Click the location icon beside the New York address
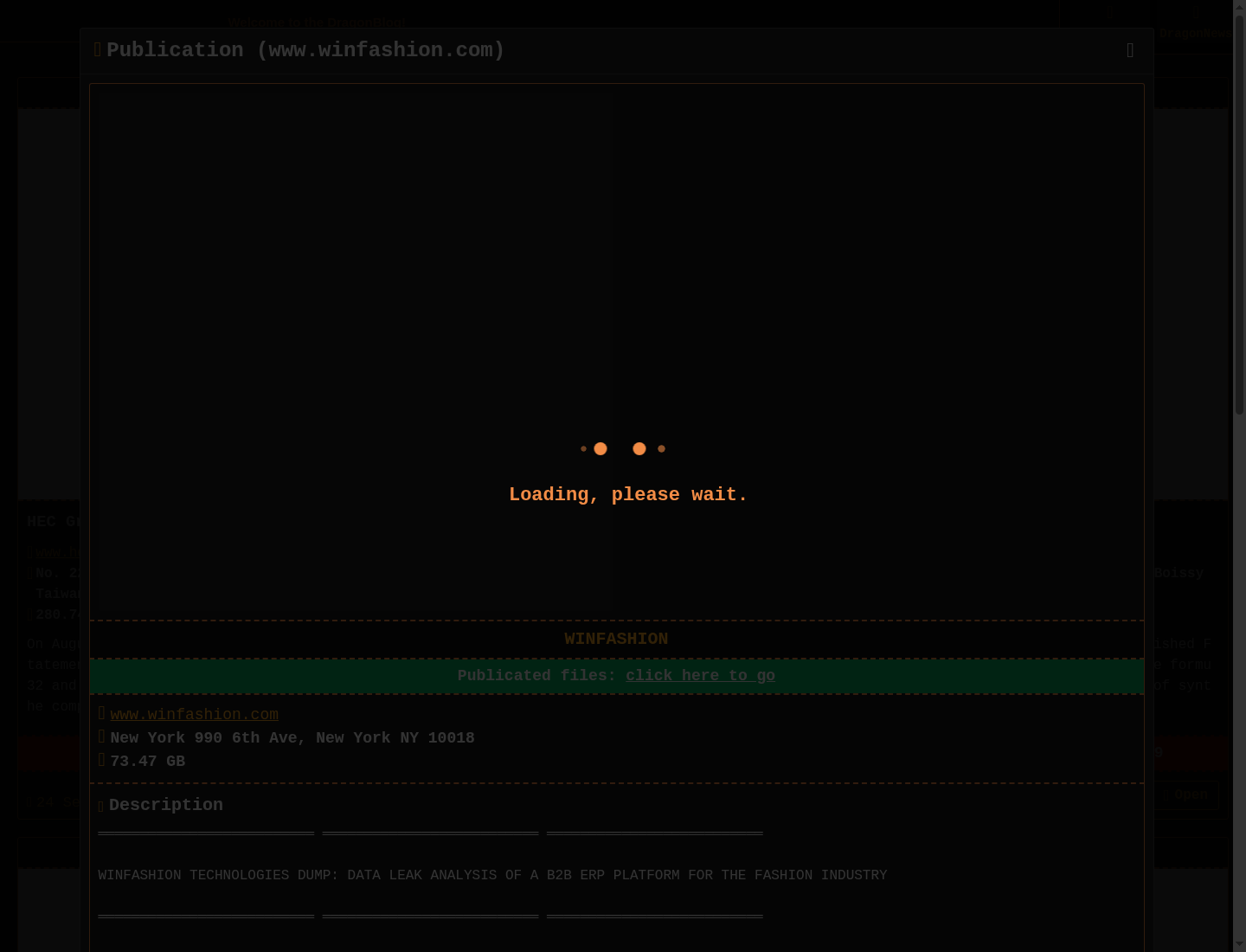 click(x=101, y=737)
